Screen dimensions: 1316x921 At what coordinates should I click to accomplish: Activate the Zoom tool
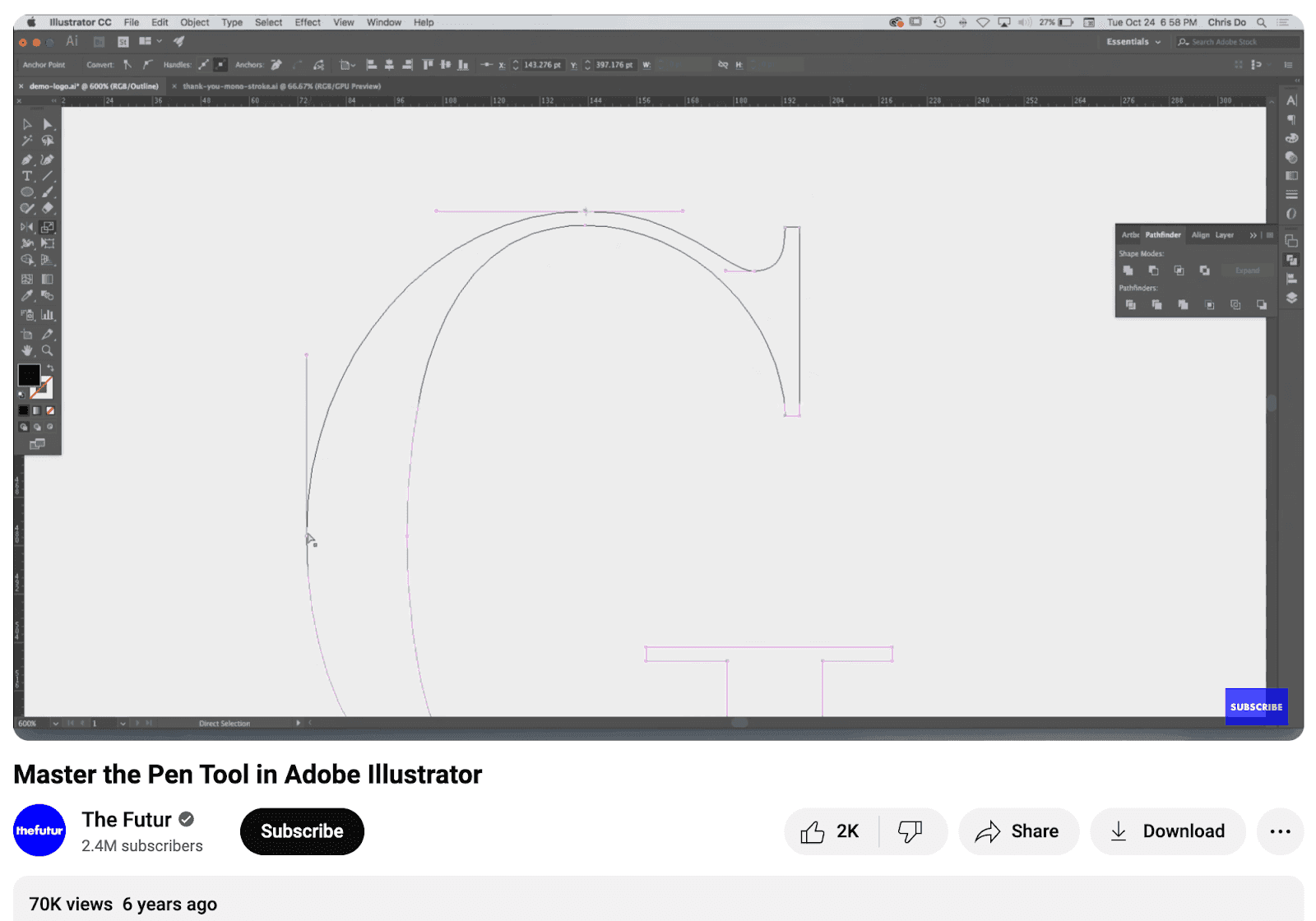pos(48,350)
